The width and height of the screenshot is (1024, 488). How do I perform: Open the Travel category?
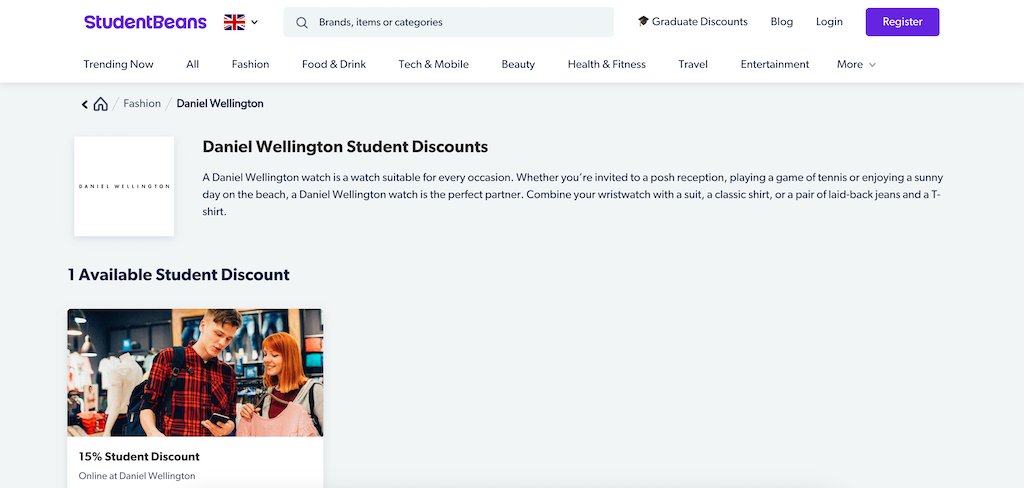point(693,64)
